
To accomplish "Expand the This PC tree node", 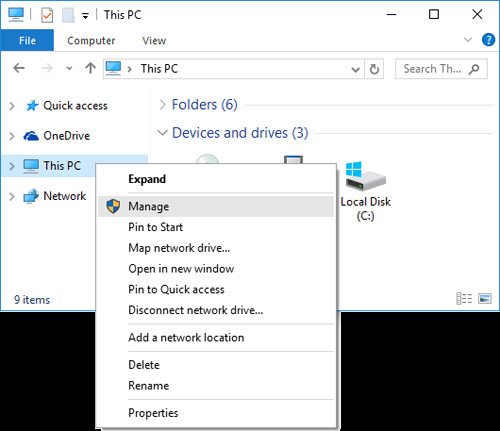I will click(x=12, y=166).
